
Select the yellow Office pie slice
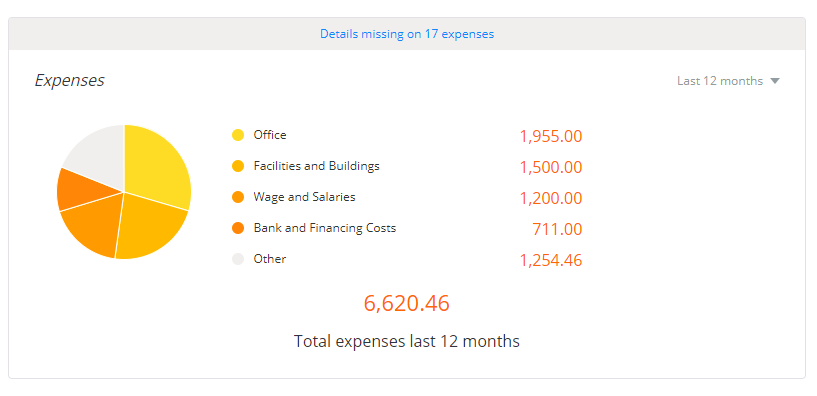(156, 167)
